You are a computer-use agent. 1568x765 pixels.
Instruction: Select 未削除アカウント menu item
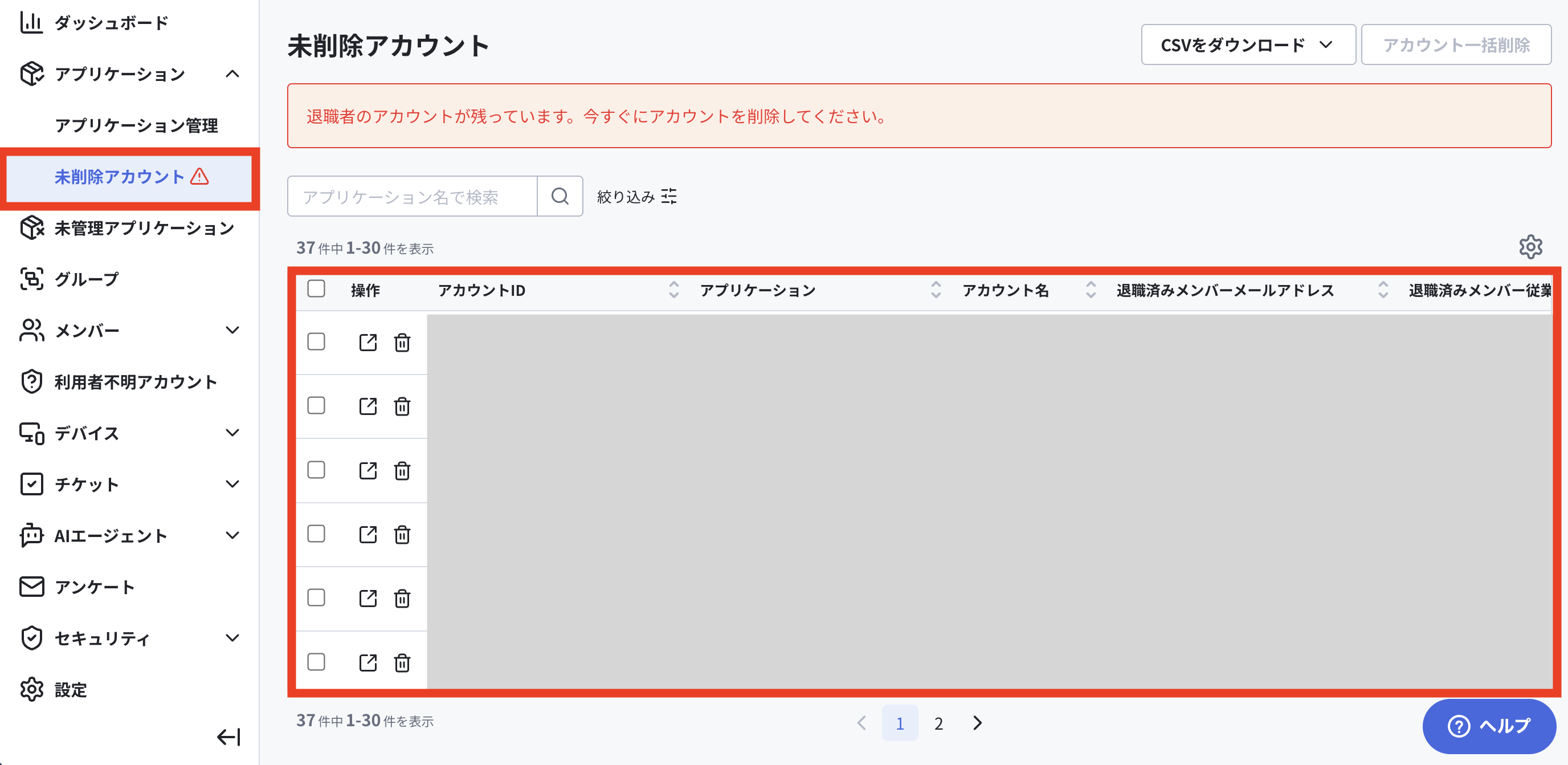pyautogui.click(x=129, y=177)
